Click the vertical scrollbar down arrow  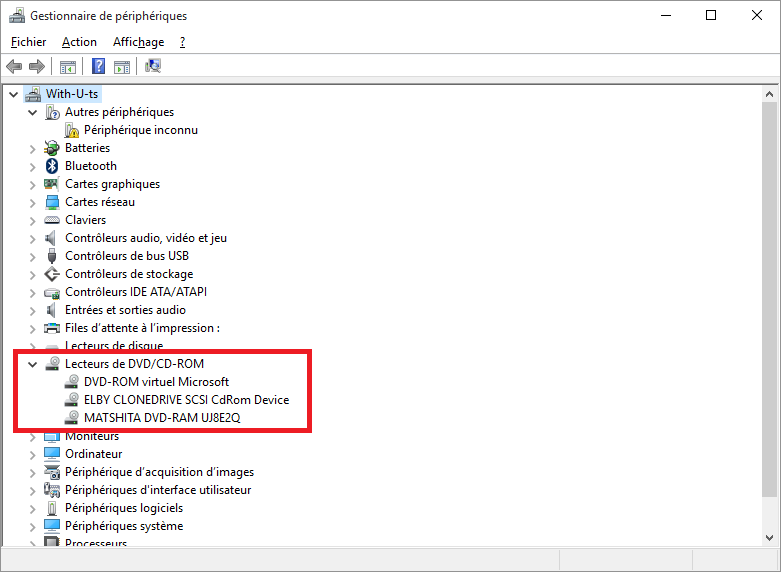pyautogui.click(x=770, y=537)
